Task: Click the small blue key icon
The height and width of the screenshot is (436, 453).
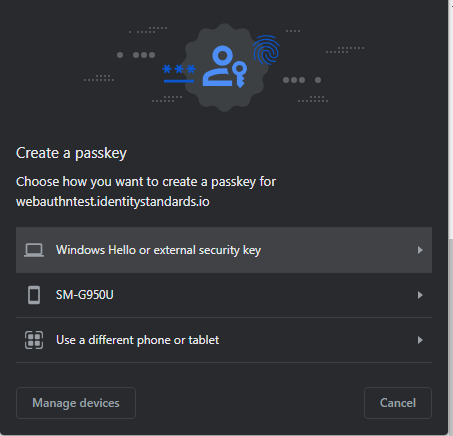Action: (x=240, y=74)
